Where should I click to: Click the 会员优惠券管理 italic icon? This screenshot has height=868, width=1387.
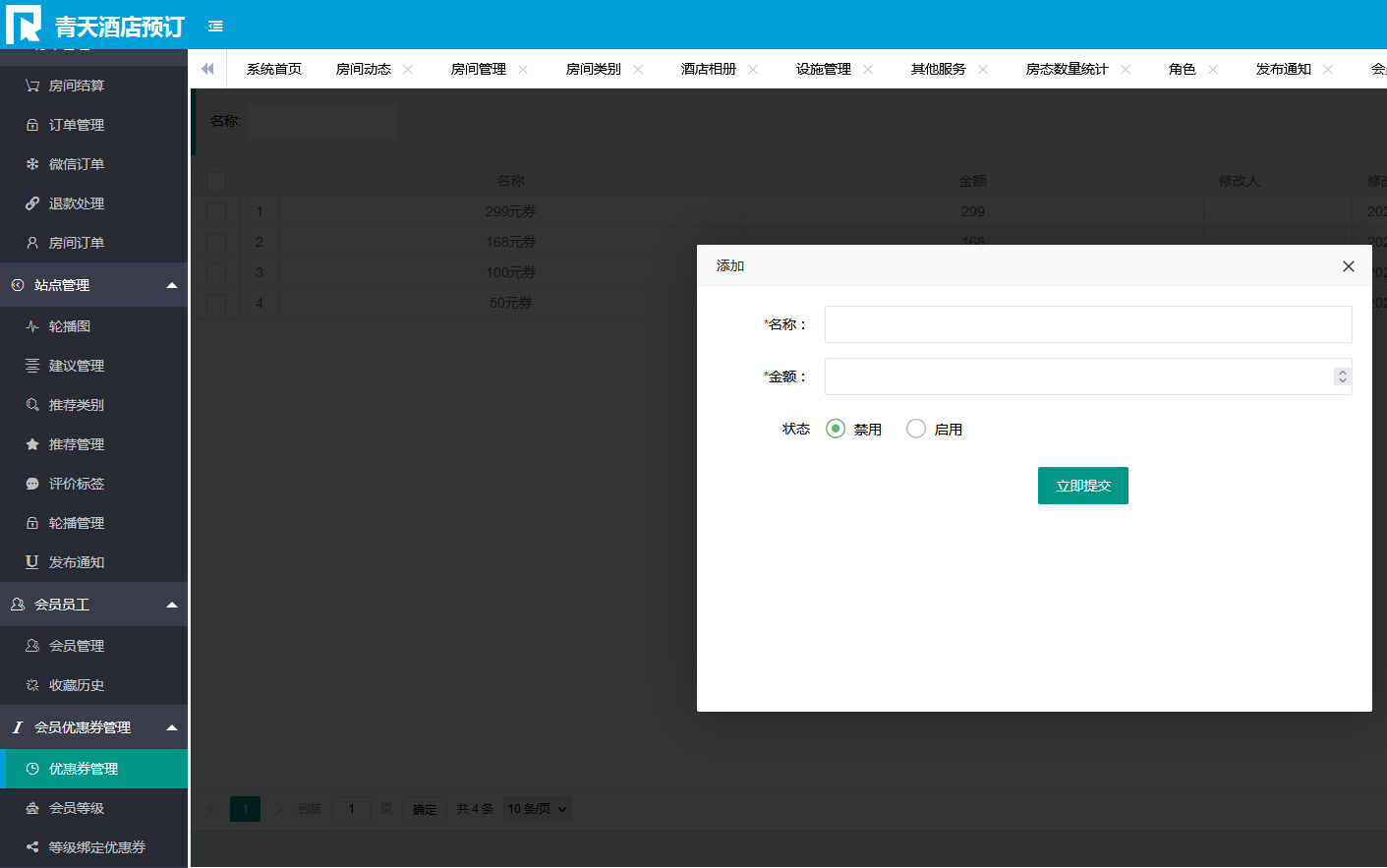(18, 727)
